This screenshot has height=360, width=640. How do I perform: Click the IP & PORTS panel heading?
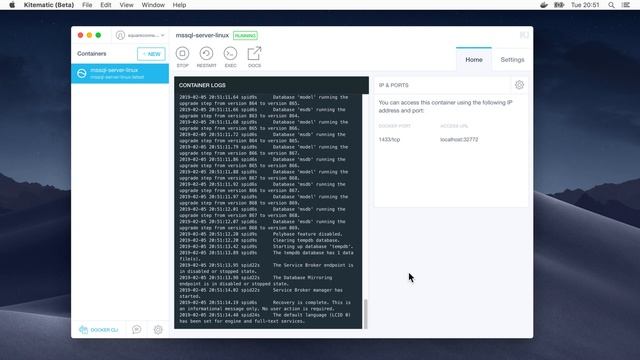(x=393, y=85)
